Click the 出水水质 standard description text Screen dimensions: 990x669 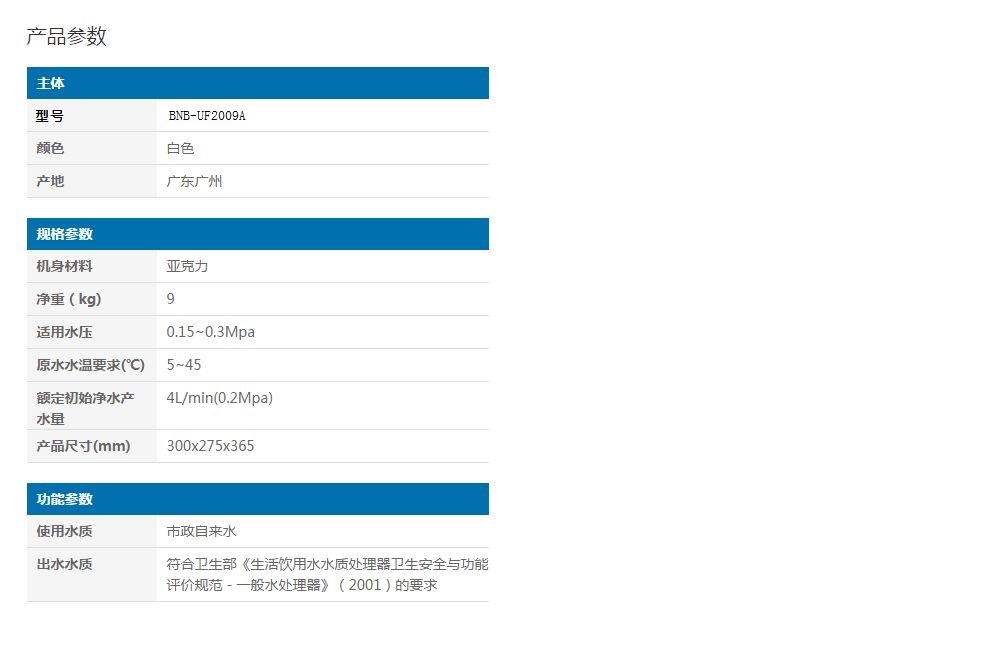point(327,574)
